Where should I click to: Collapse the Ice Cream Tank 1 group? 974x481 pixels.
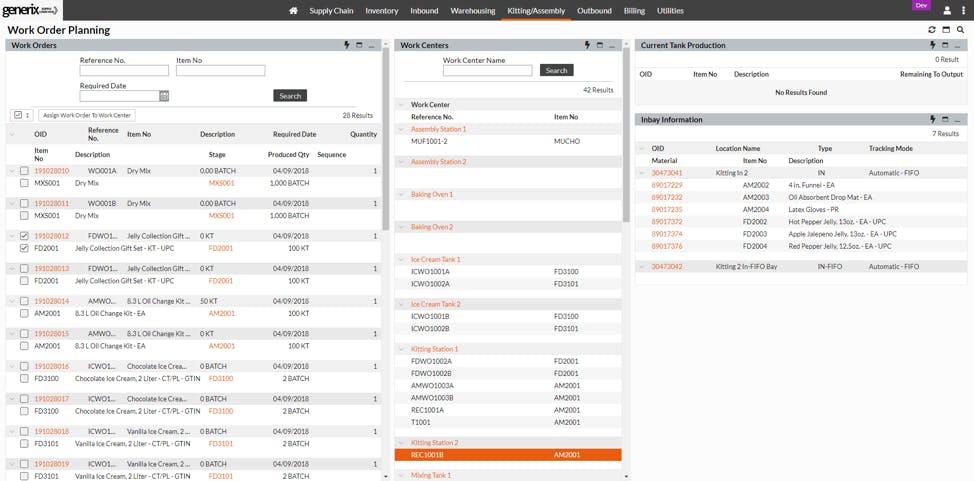pos(401,259)
